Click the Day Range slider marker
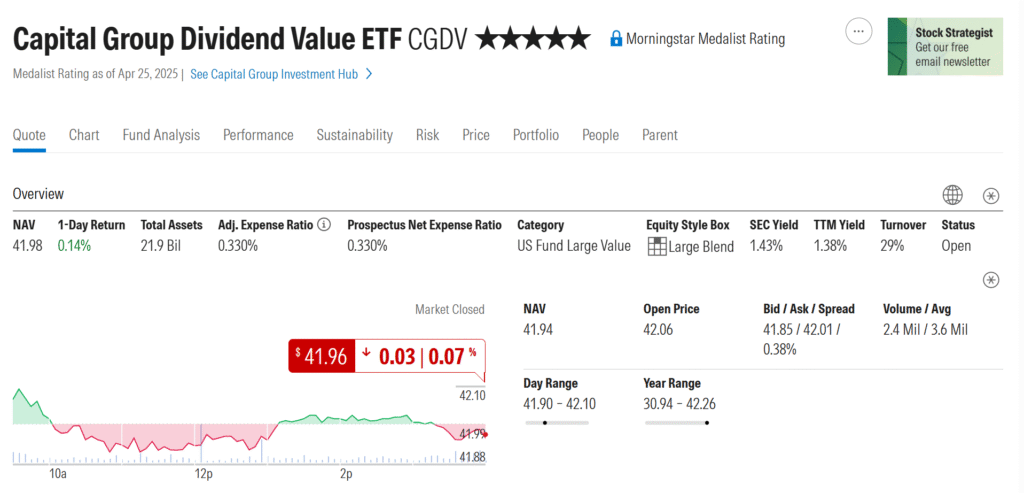 tap(545, 423)
